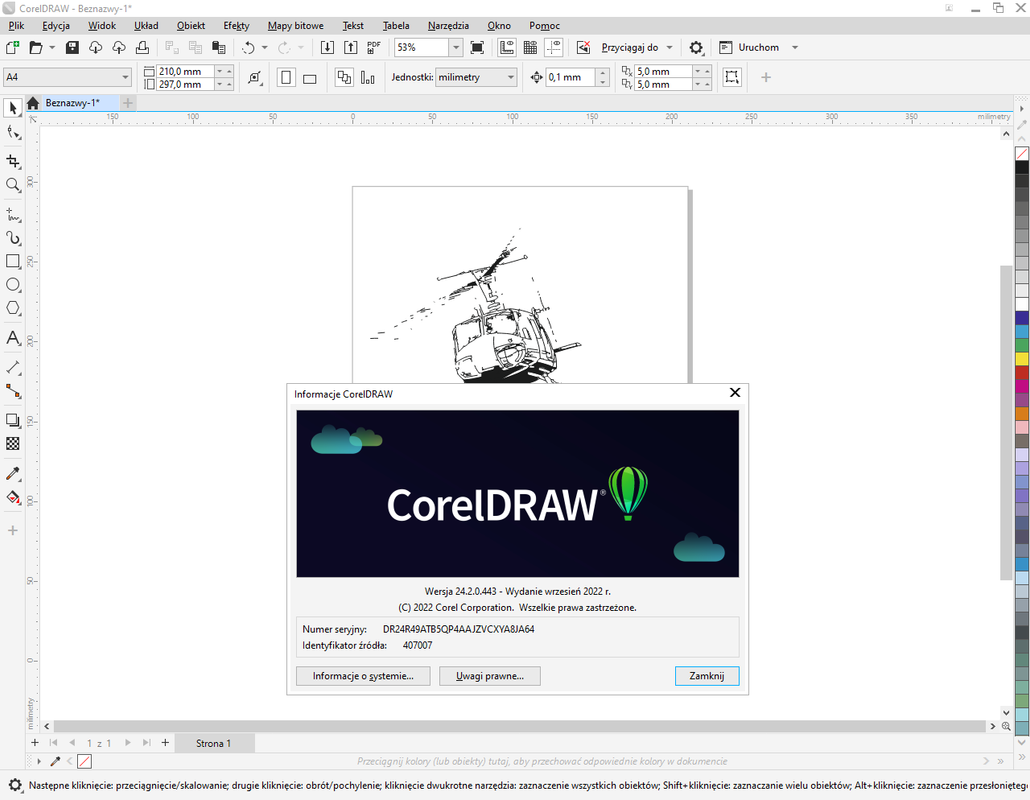Select the Polygon tool
Viewport: 1030px width, 800px height.
[x=12, y=308]
